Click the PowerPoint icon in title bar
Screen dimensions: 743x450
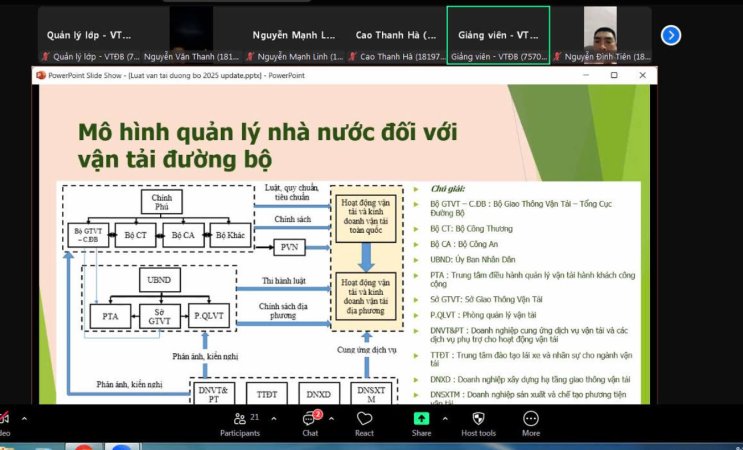pyautogui.click(x=41, y=75)
